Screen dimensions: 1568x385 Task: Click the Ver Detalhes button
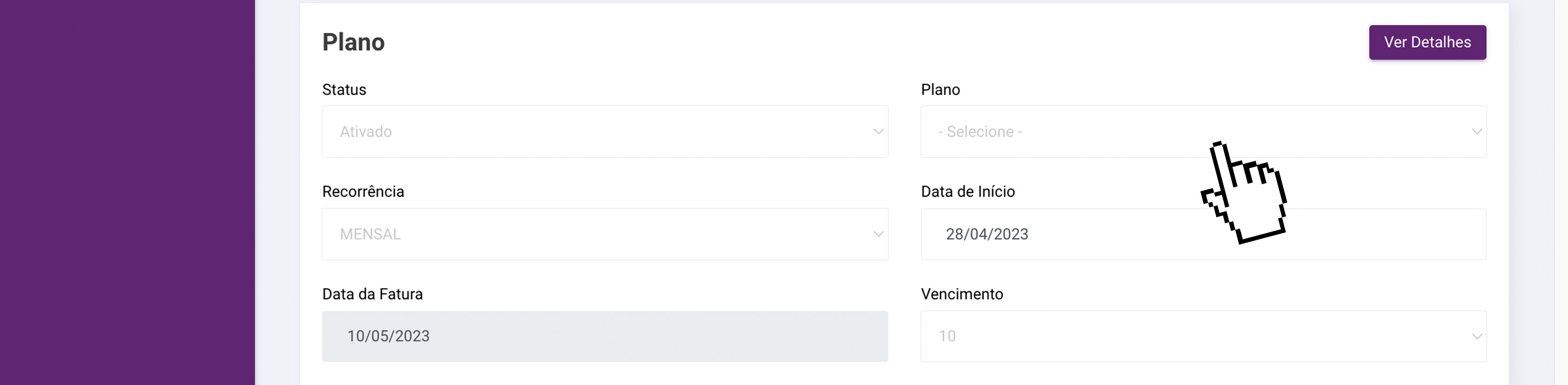coord(1427,43)
